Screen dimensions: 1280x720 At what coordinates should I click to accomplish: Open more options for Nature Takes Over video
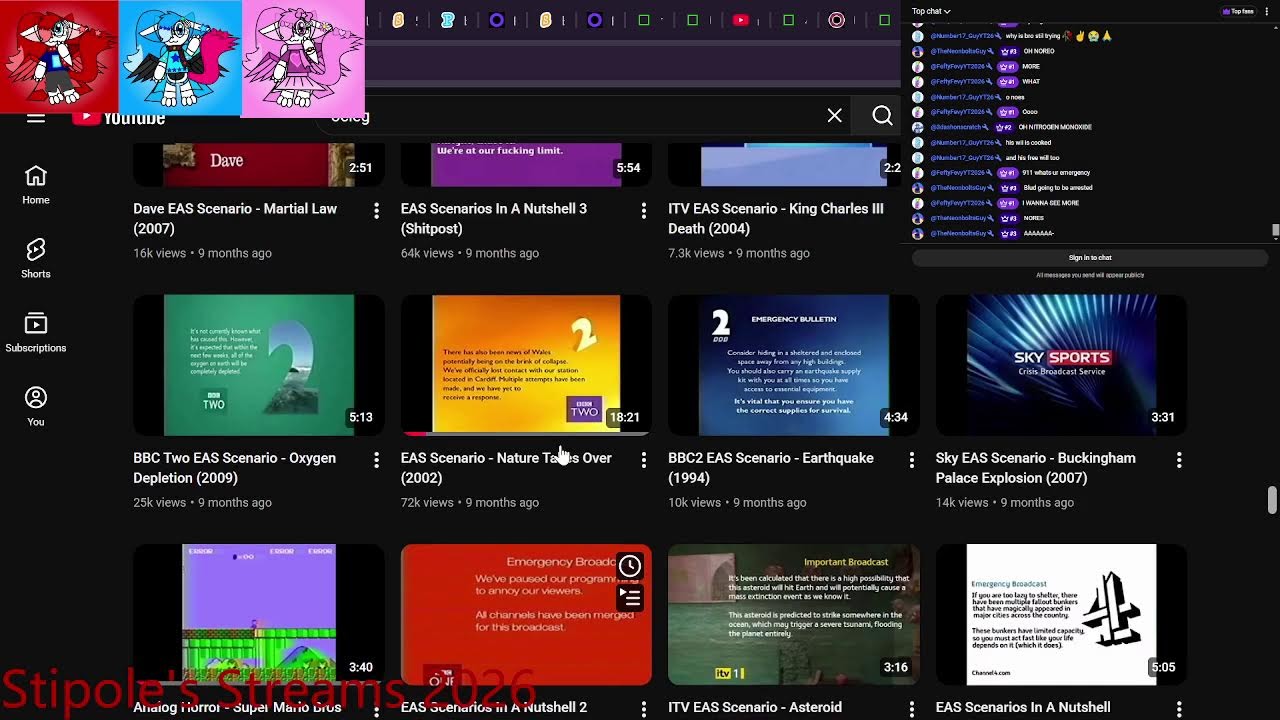tap(643, 460)
